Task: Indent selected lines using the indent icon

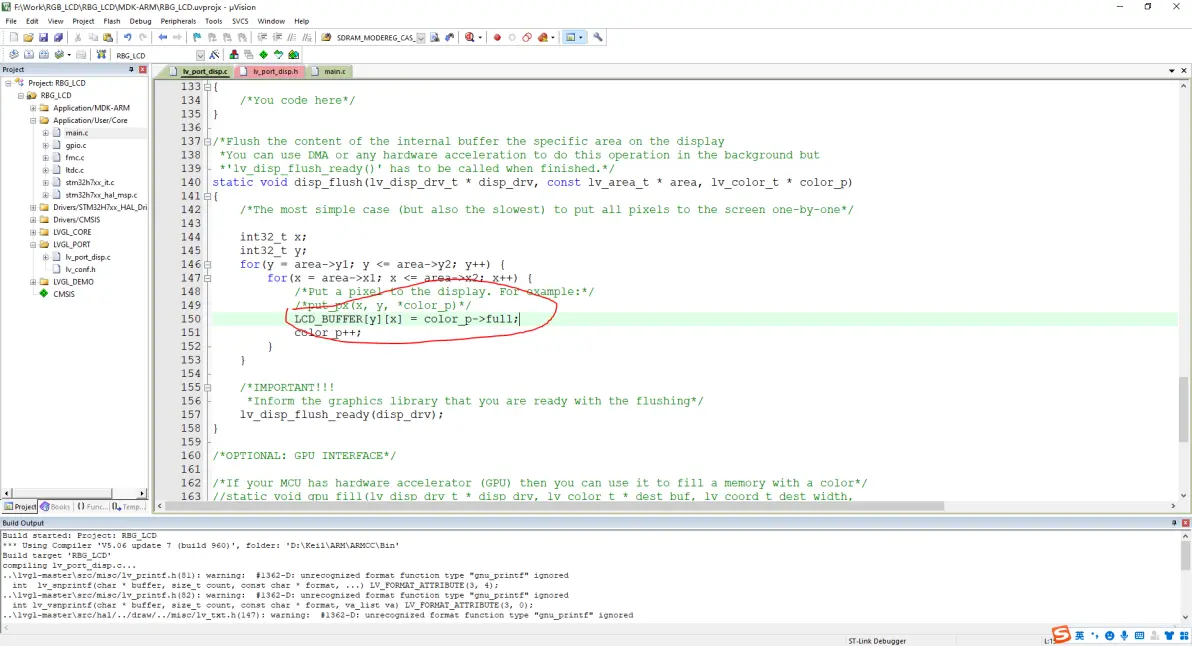Action: tap(262, 37)
